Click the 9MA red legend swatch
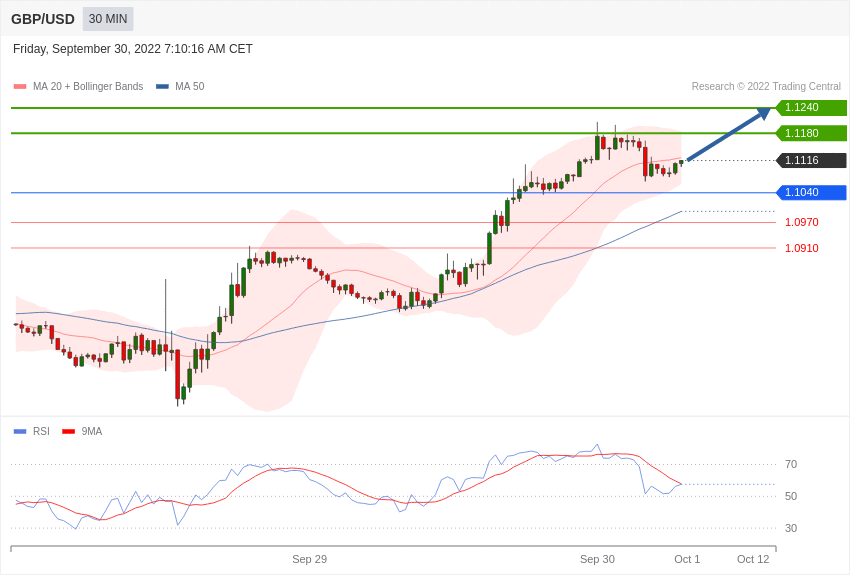This screenshot has height=576, width=850. [68, 432]
